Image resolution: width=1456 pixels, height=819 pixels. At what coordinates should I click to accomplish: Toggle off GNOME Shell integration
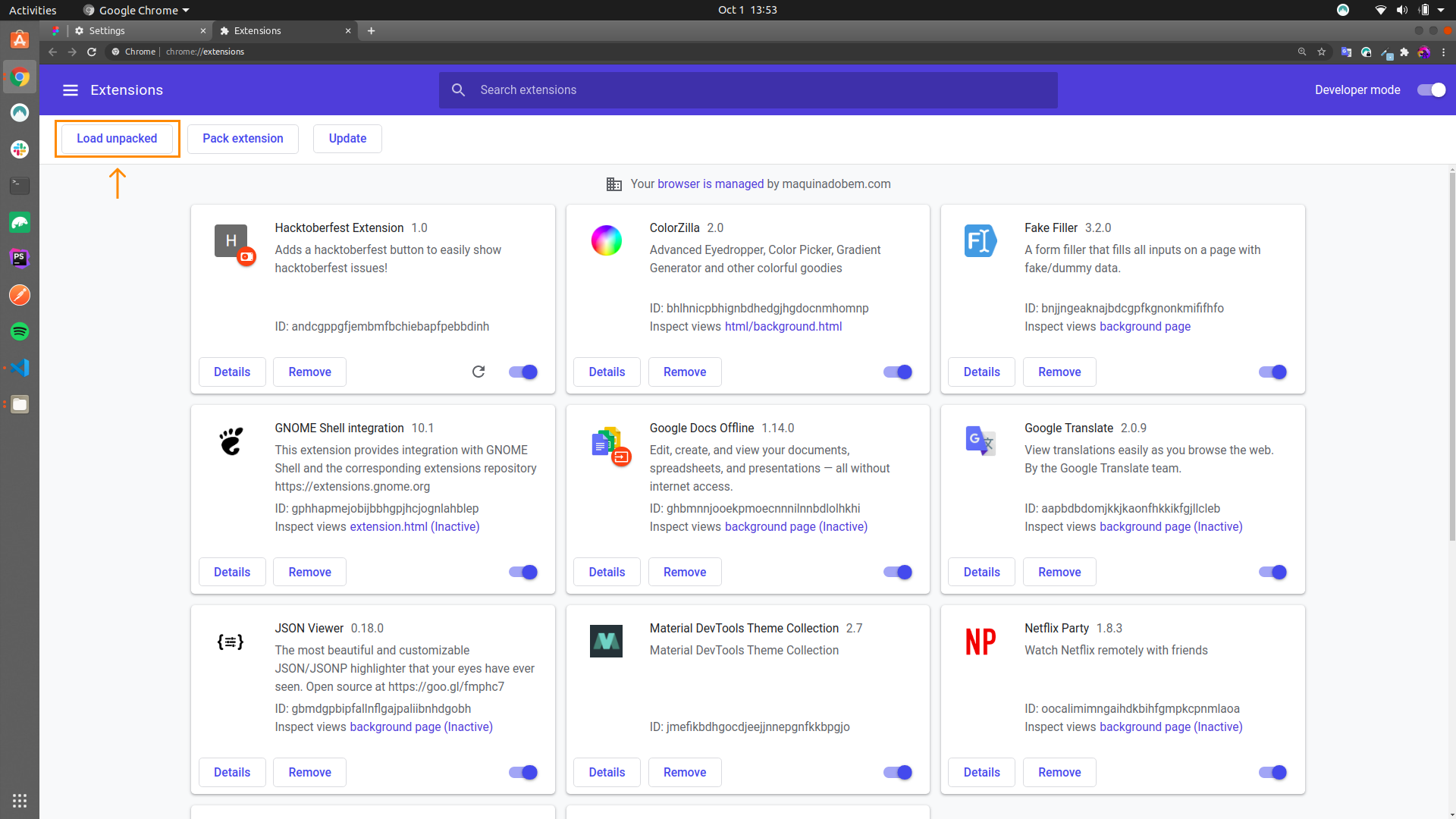point(522,572)
